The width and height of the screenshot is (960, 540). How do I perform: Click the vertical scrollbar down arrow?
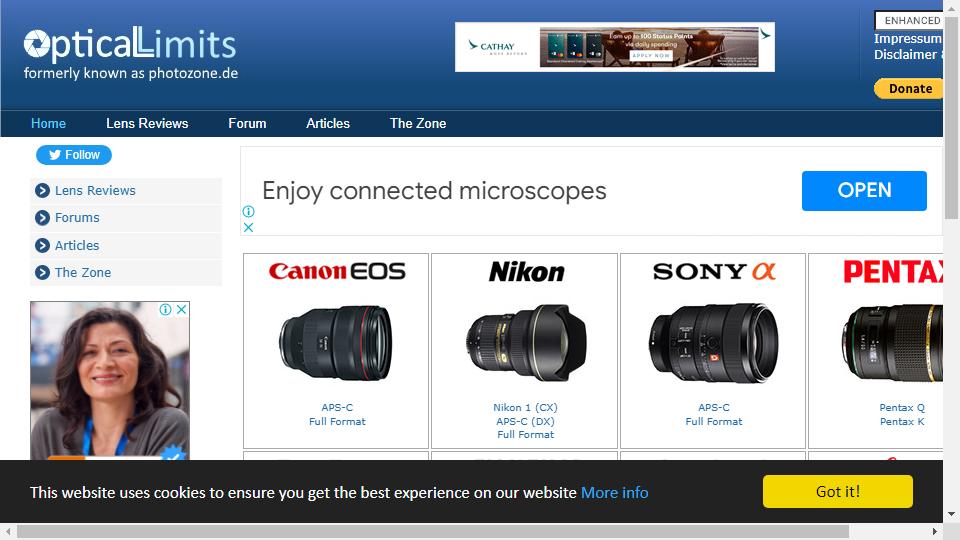click(951, 515)
